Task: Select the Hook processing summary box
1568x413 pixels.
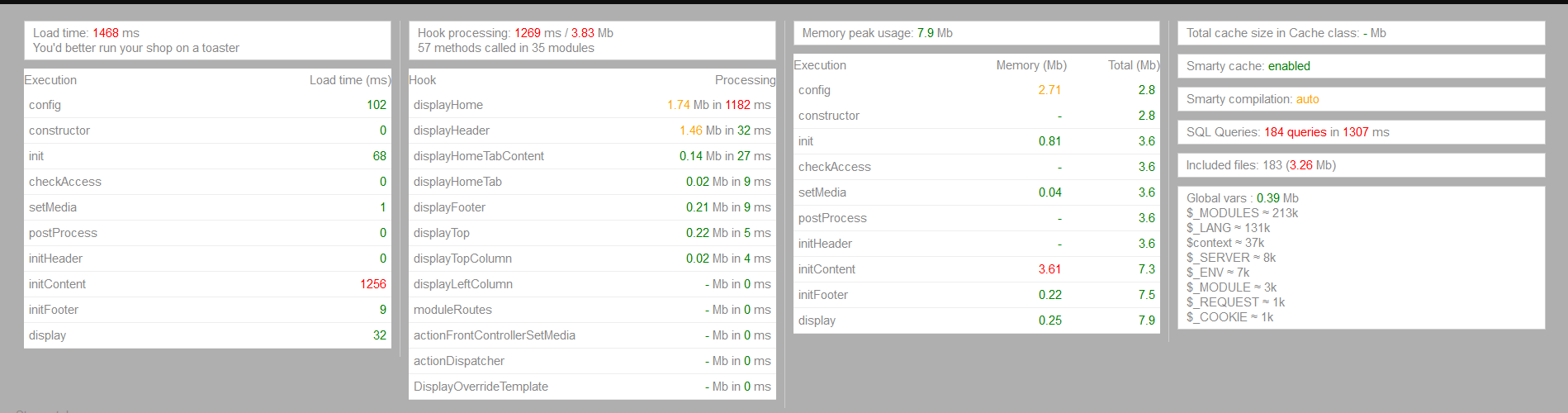Action: (592, 40)
